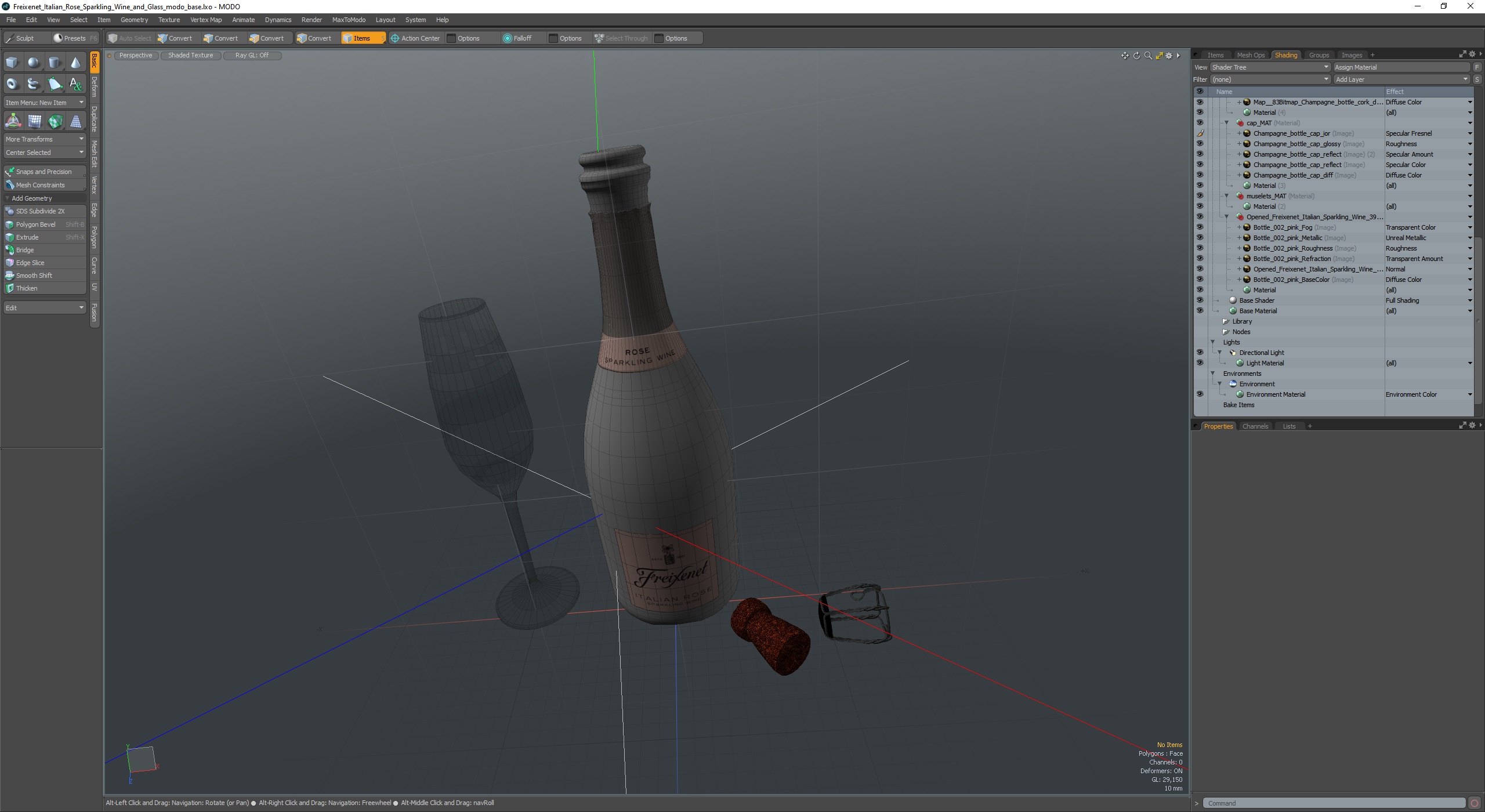The image size is (1485, 812).
Task: Toggle Directional Light visibility eye
Action: tap(1200, 353)
